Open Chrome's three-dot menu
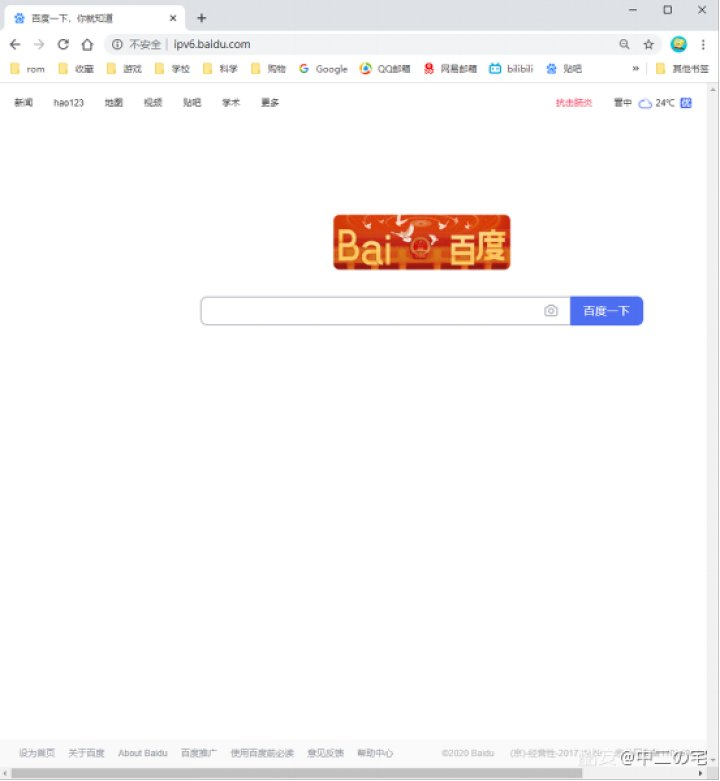 (703, 44)
